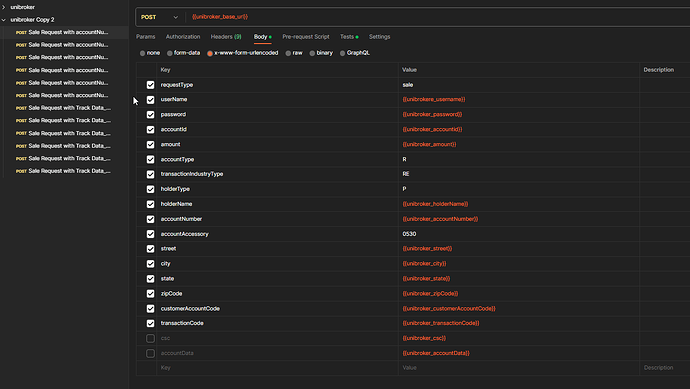
Task: Uncheck the transactionIndustryType parameter
Action: (150, 175)
